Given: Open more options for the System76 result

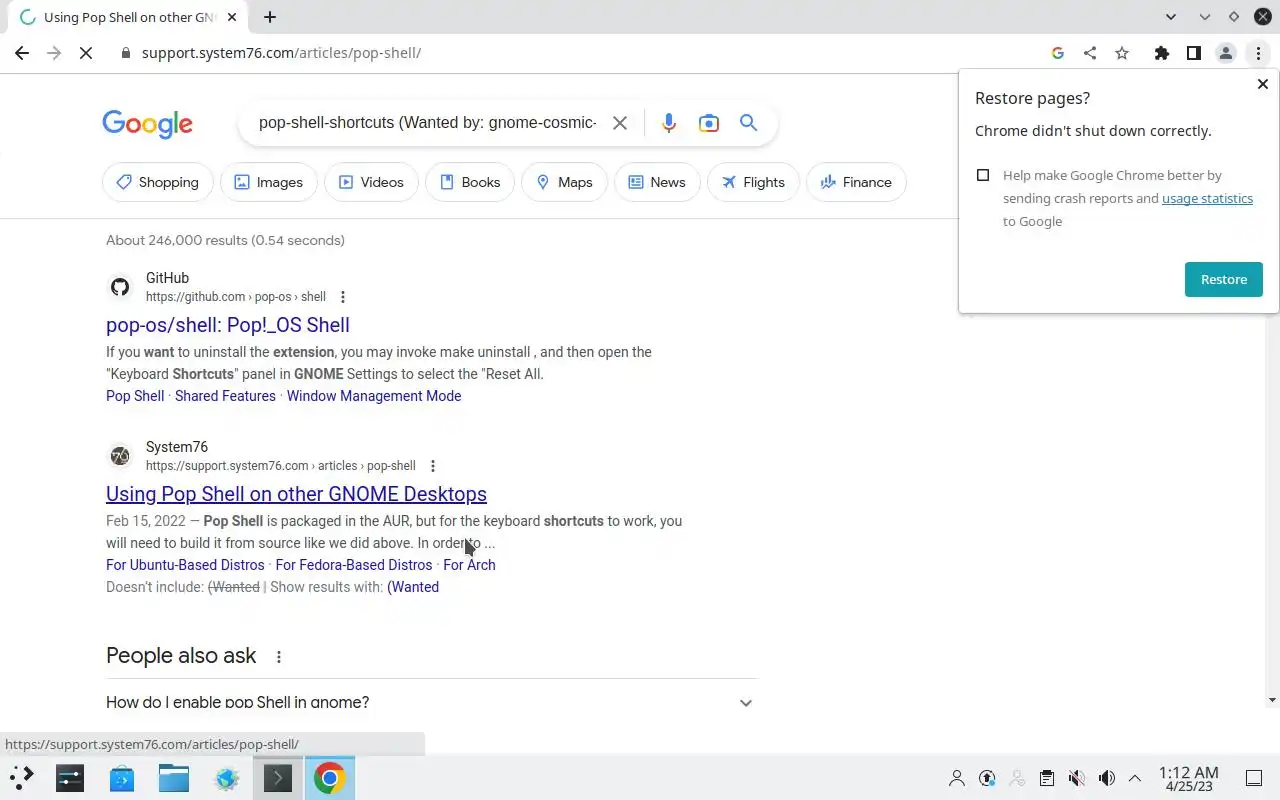Looking at the screenshot, I should (433, 466).
